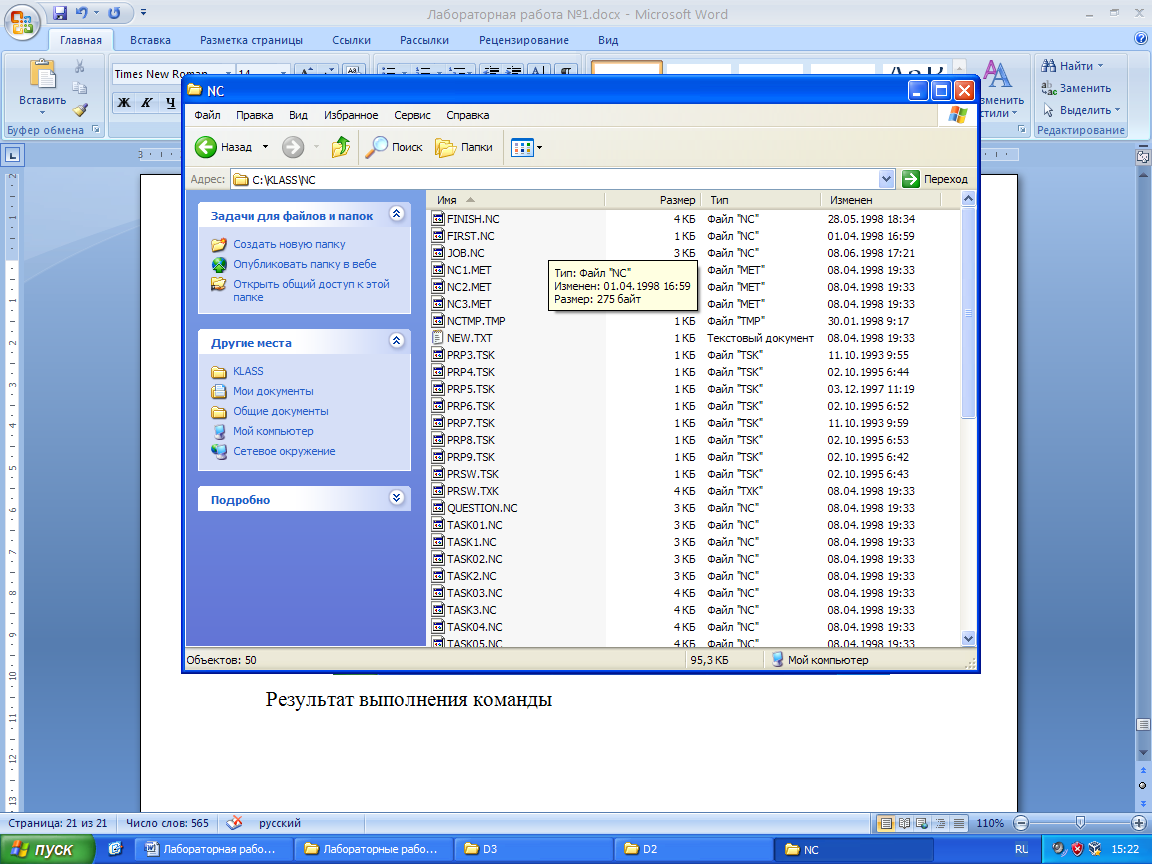
Task: Open 'Мой компьютер' link in side panel
Action: 273,431
